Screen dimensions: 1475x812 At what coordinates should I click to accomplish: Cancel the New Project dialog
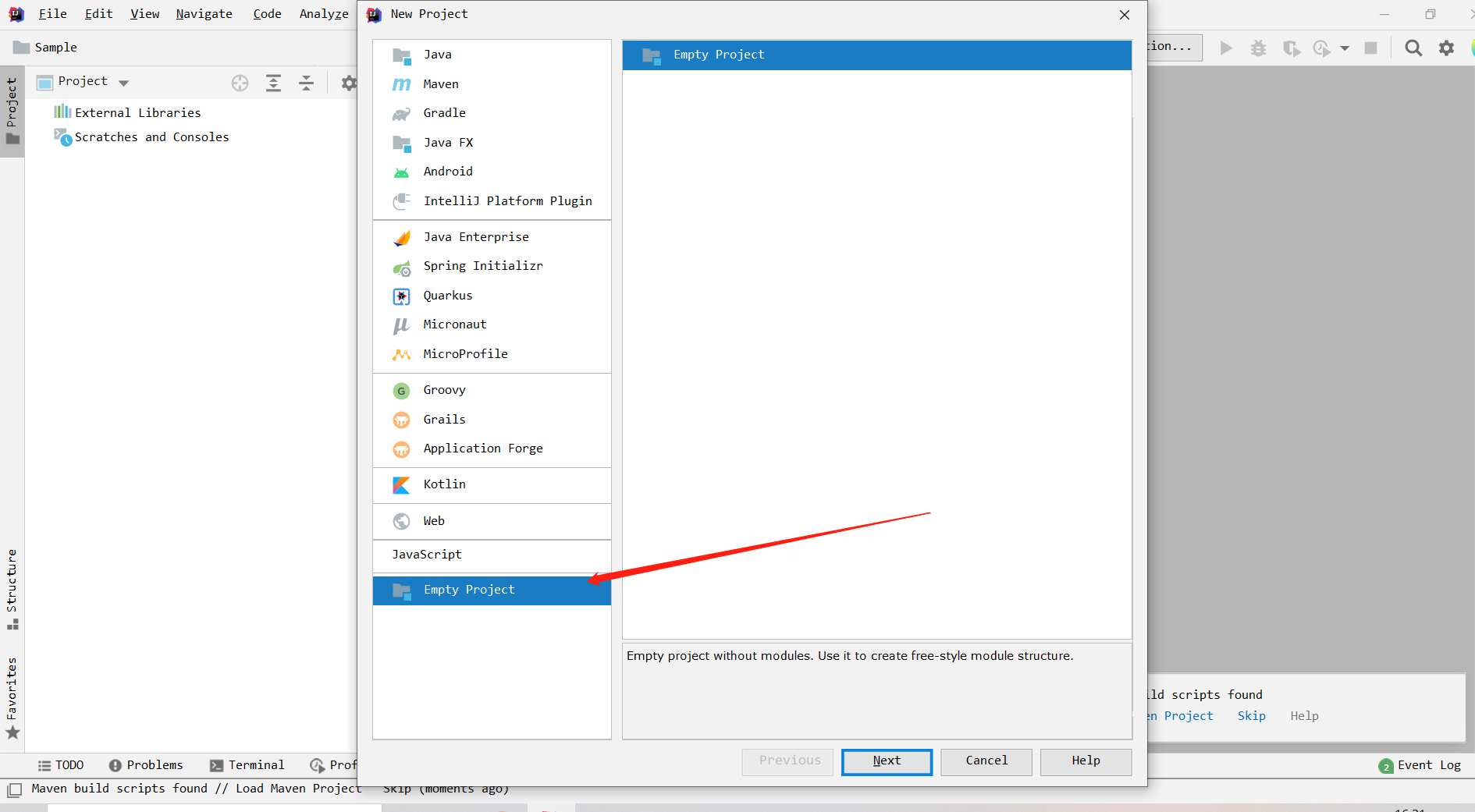[986, 761]
